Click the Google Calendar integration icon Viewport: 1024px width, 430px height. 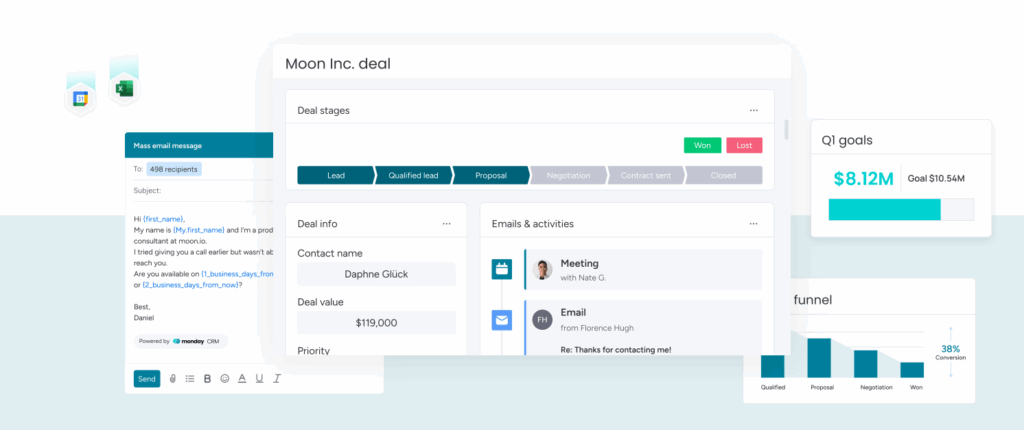[81, 98]
